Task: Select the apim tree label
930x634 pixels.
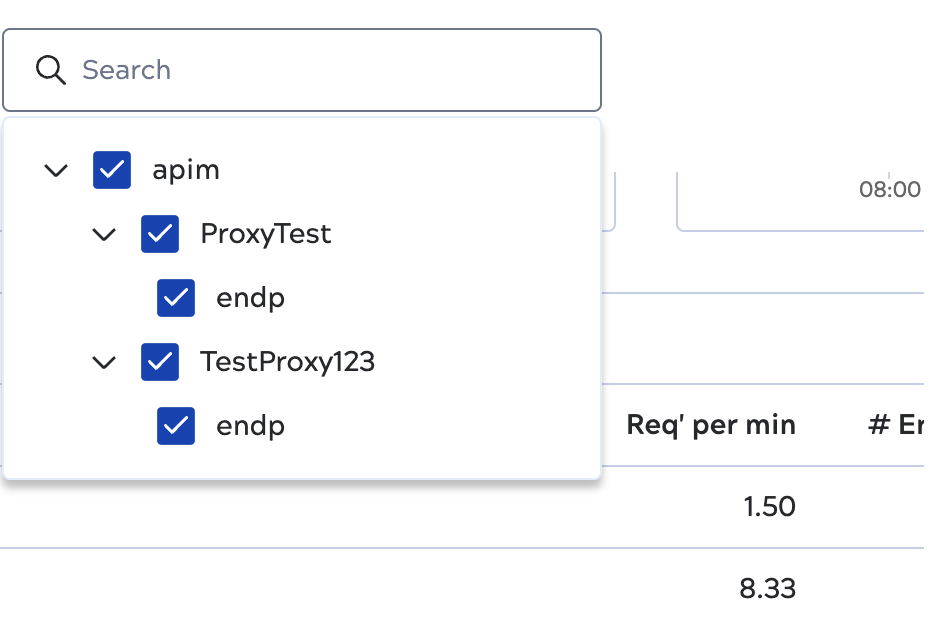Action: tap(186, 170)
